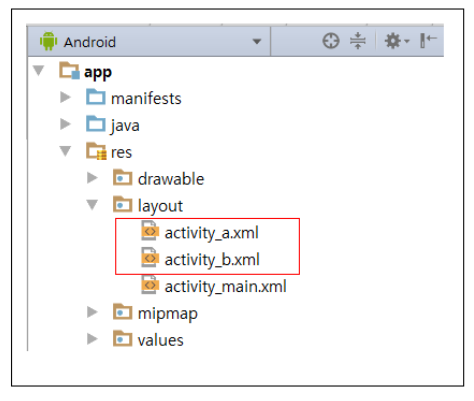Select the layout tree label
The height and width of the screenshot is (401, 474).
160,206
